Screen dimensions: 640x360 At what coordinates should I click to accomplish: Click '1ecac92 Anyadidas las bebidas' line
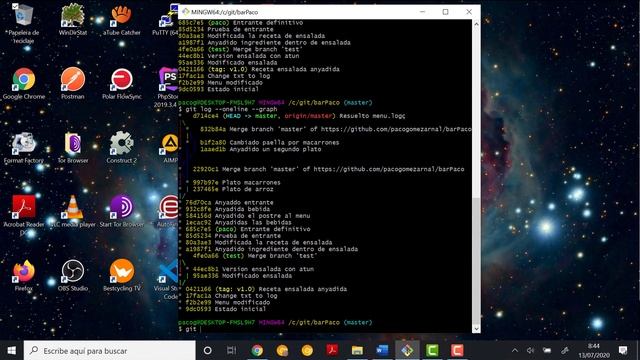click(x=238, y=222)
